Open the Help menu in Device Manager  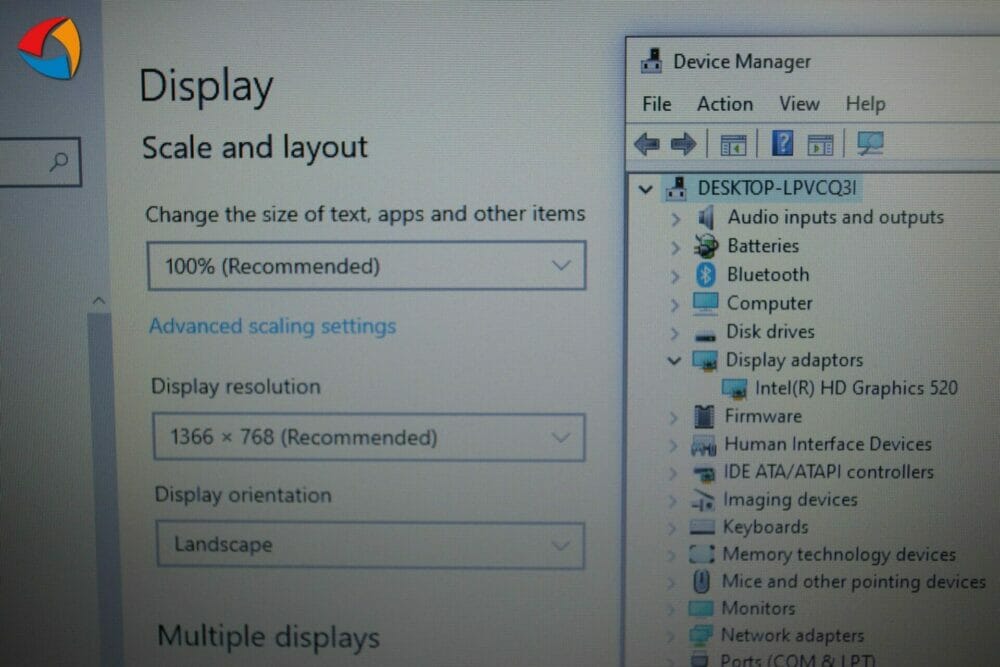(x=865, y=103)
